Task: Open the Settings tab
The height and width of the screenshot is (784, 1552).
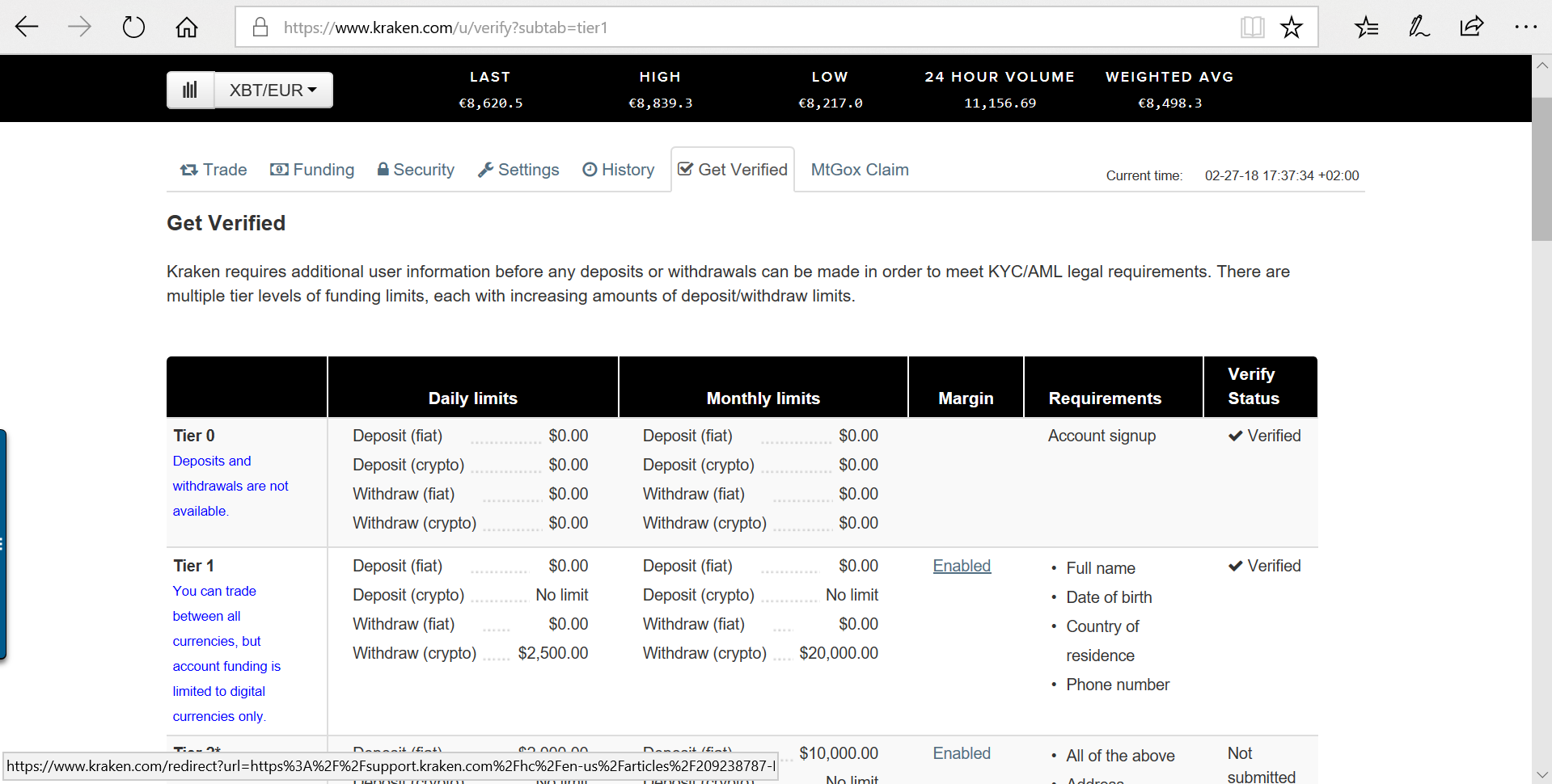Action: (x=518, y=170)
